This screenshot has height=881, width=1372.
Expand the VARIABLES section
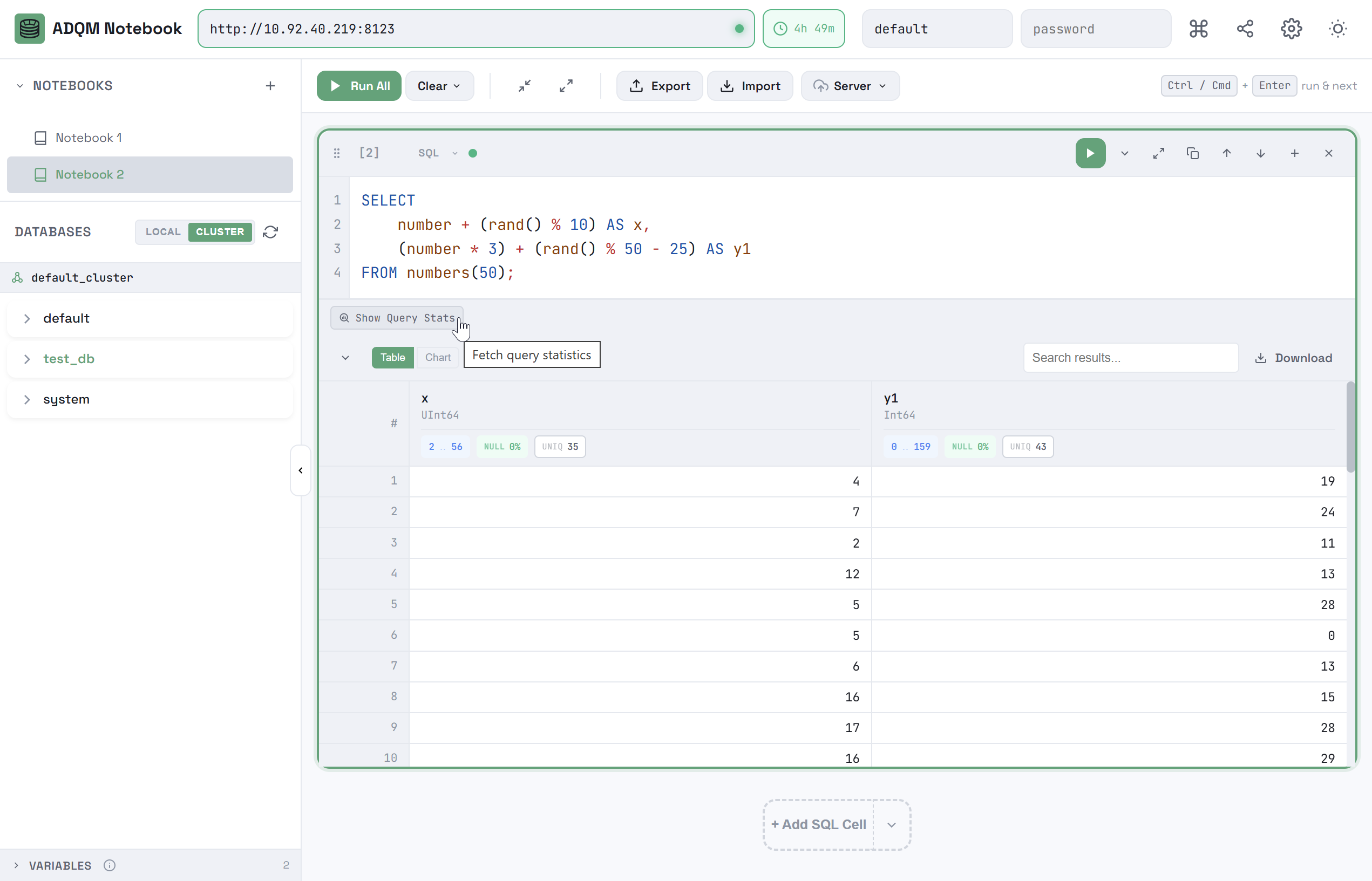16,865
